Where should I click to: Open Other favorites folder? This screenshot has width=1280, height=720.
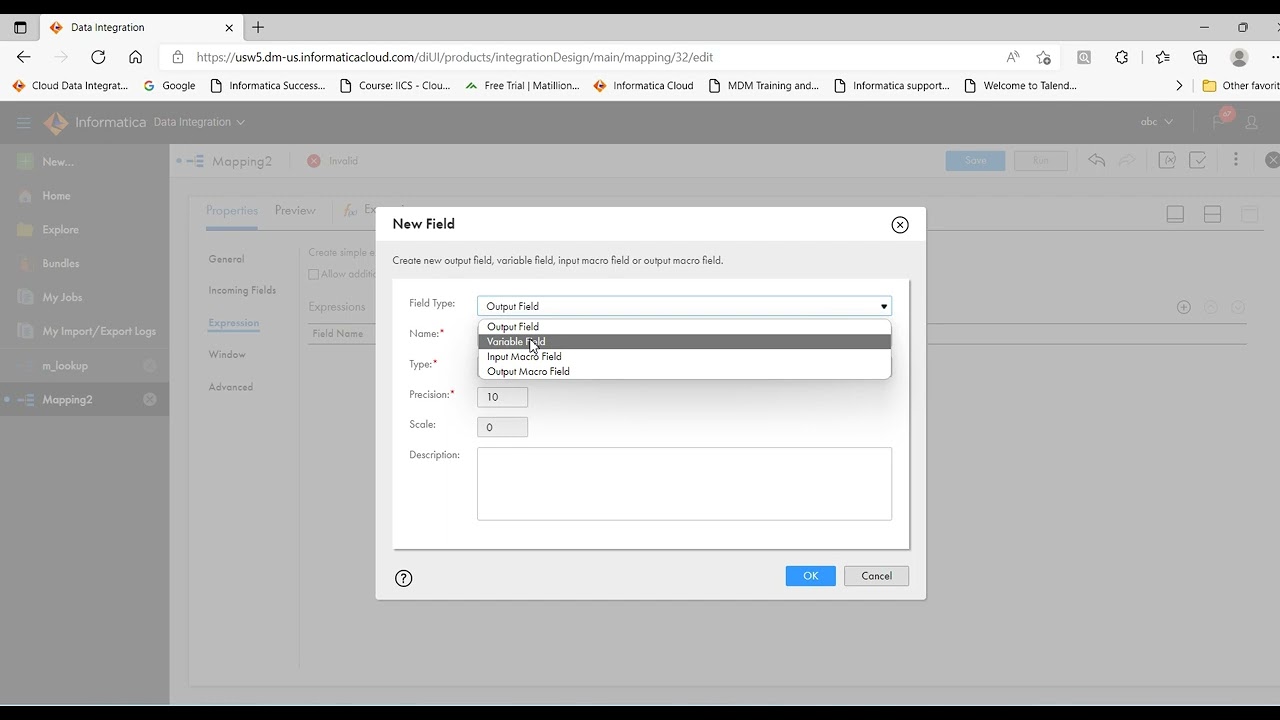pyautogui.click(x=1240, y=86)
